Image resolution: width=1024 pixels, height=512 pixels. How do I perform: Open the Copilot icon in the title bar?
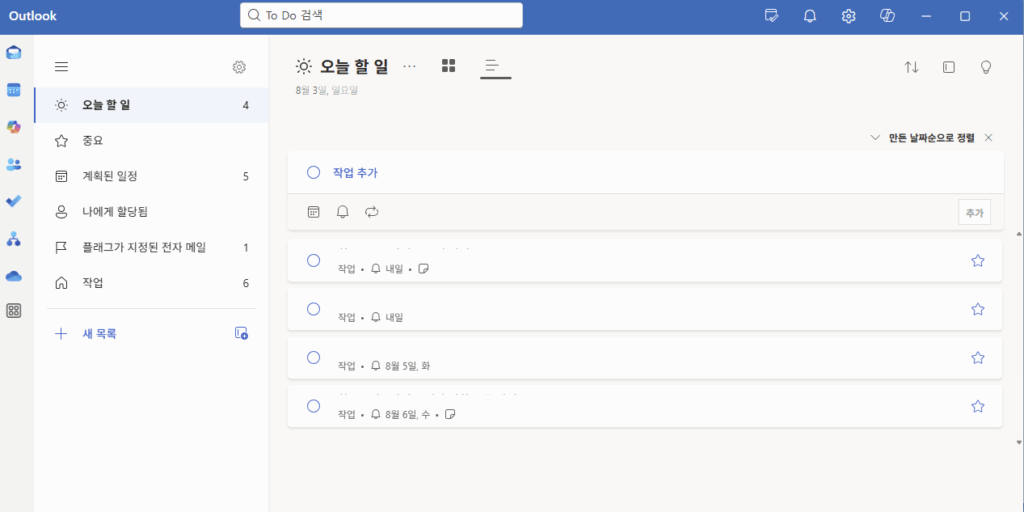point(887,16)
